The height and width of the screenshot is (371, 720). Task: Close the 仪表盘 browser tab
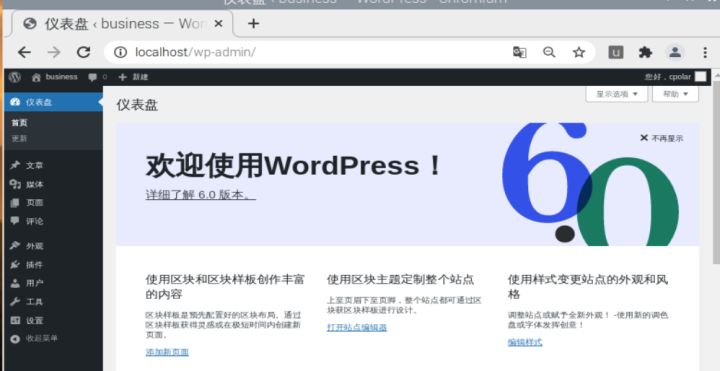[x=219, y=23]
